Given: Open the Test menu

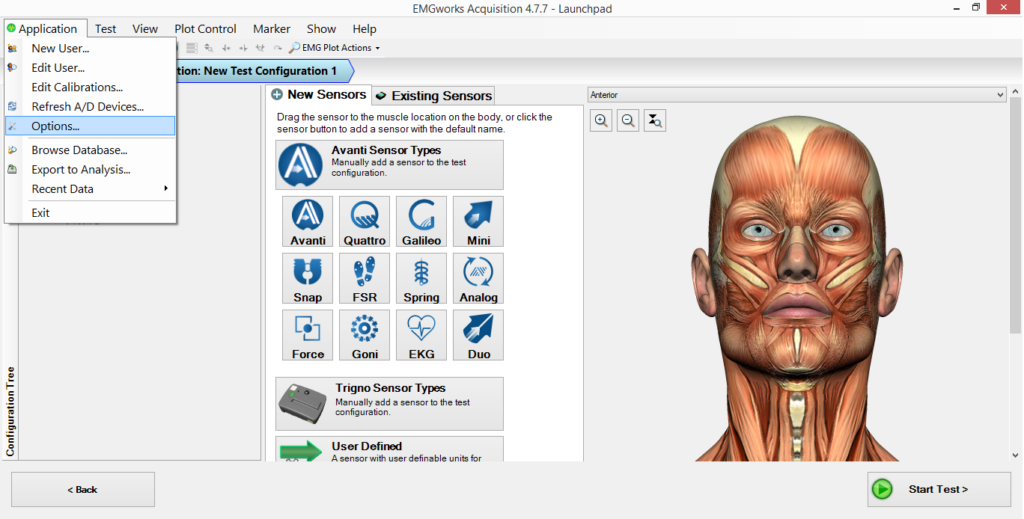Looking at the screenshot, I should coord(105,29).
